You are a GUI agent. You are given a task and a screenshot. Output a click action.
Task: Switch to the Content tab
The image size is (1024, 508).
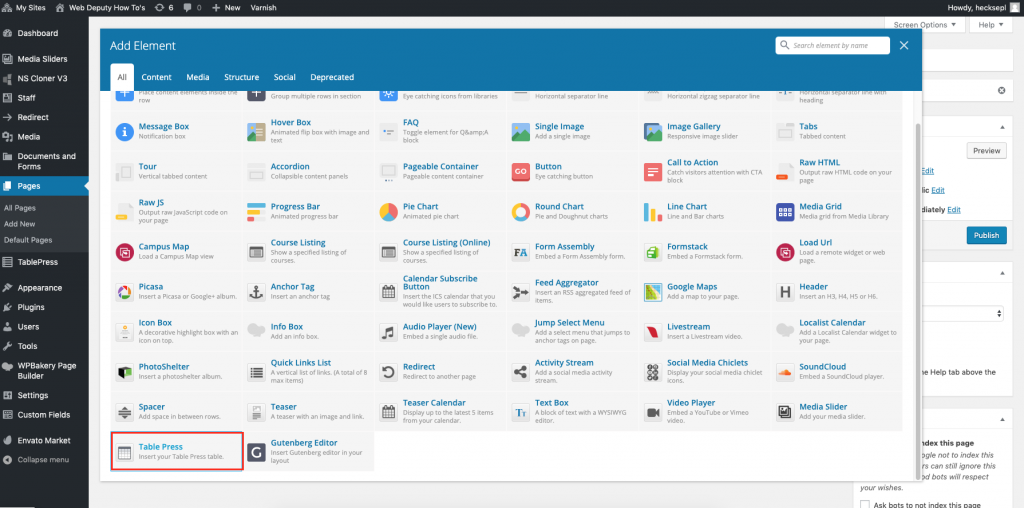(x=157, y=77)
